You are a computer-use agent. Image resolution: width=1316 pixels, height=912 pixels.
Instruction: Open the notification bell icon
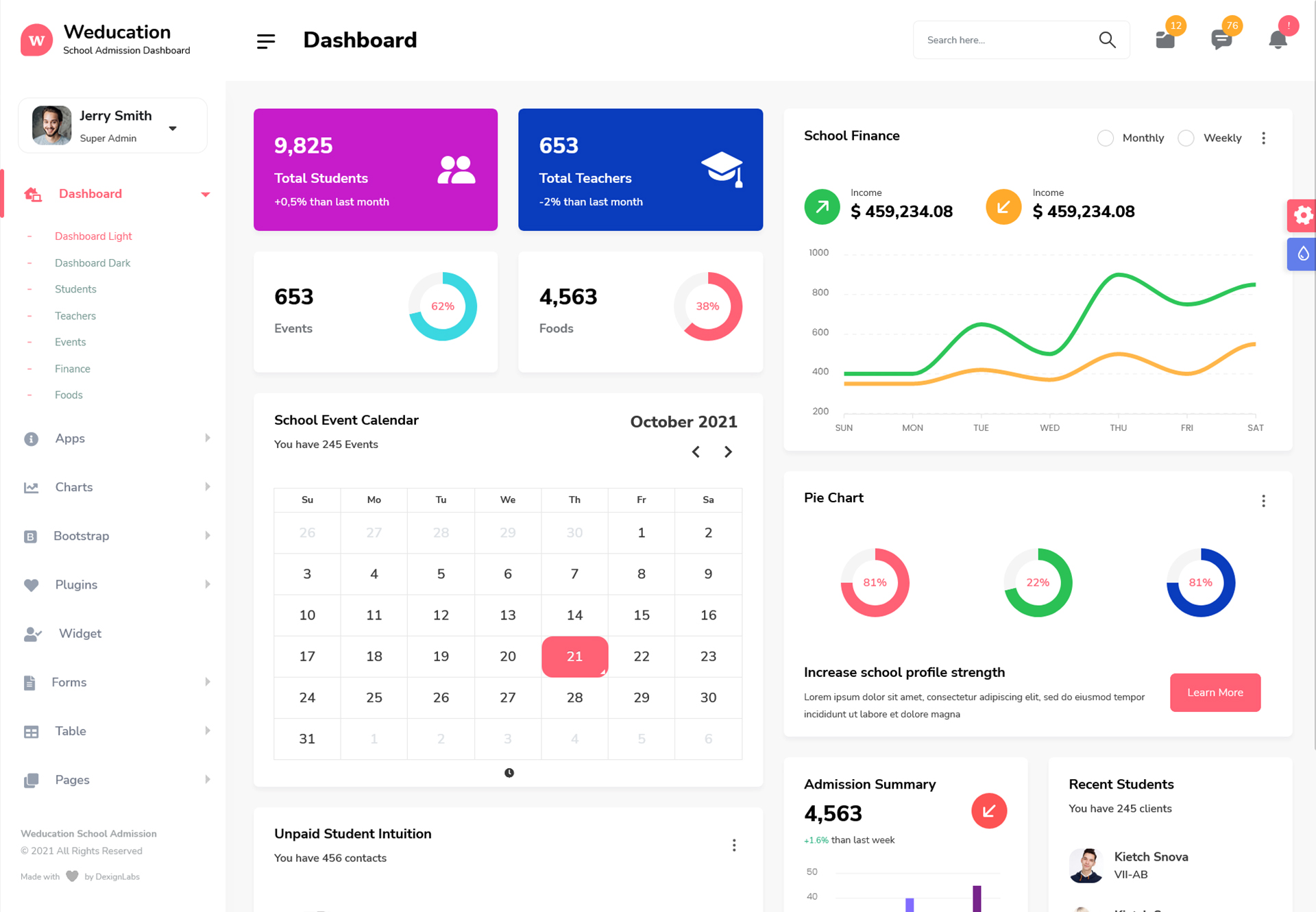[x=1278, y=40]
